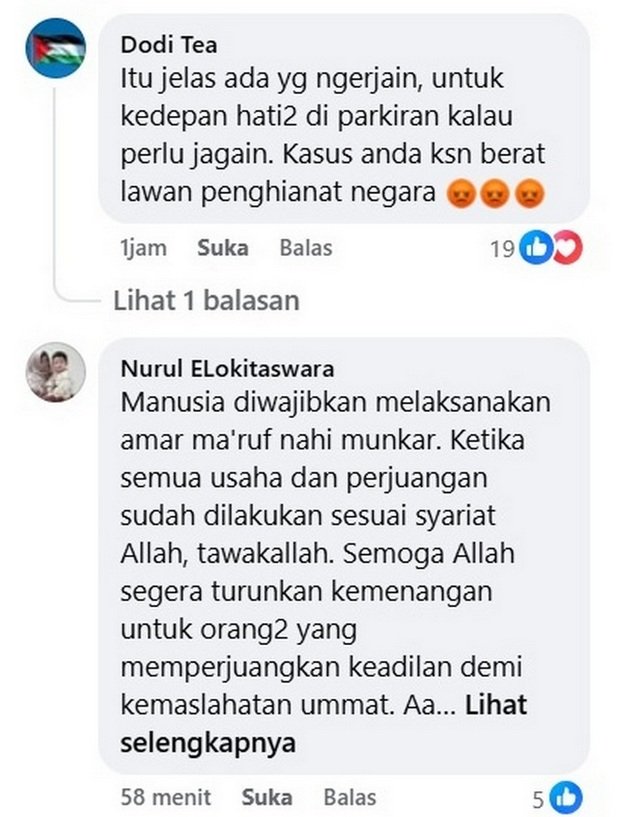Click the last angry emoji after 'negara'
Viewport: 640px width, 817px height.
tap(530, 194)
